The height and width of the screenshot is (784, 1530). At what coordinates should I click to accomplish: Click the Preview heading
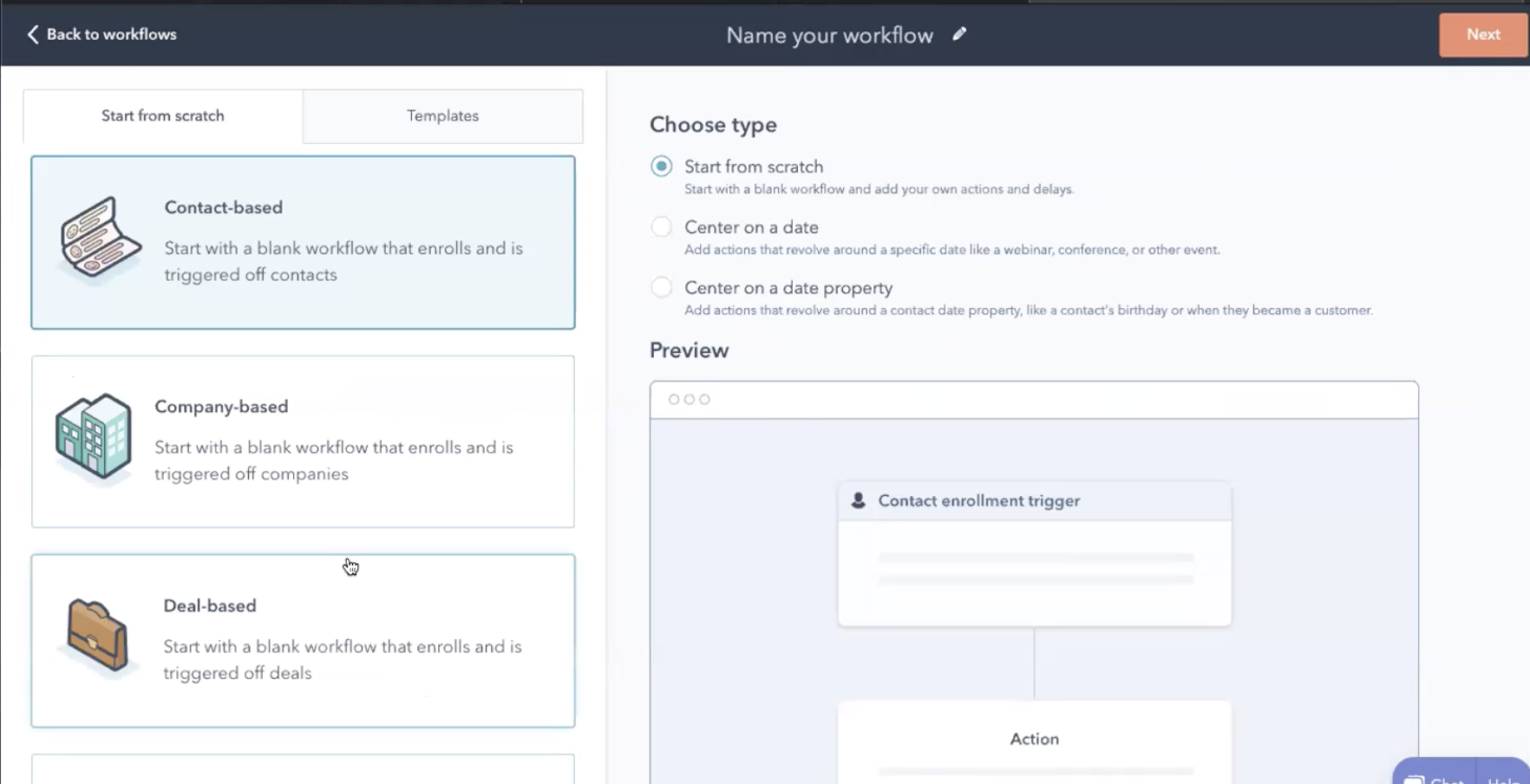tap(690, 350)
